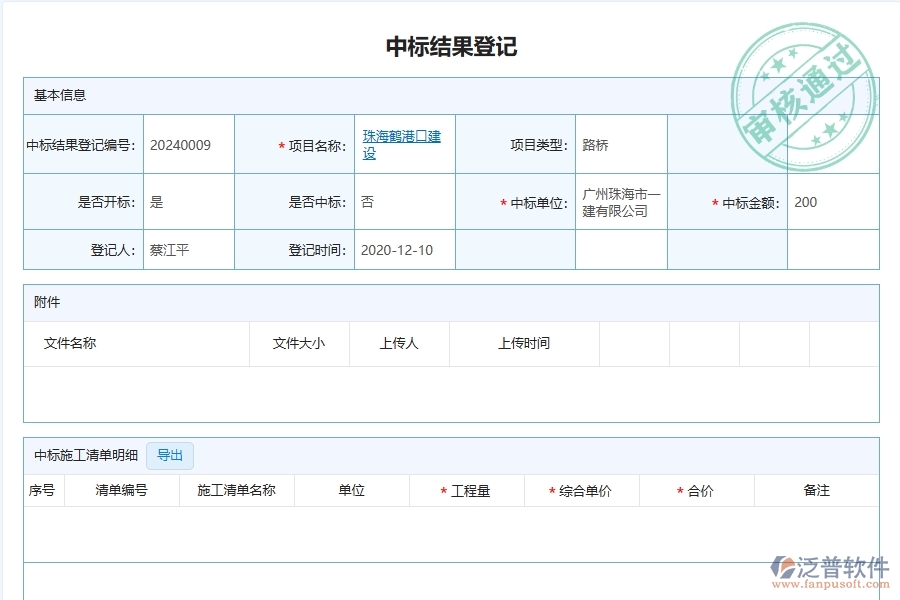
Task: Click the 登记时间 date 2020-12-10
Action: tap(398, 250)
